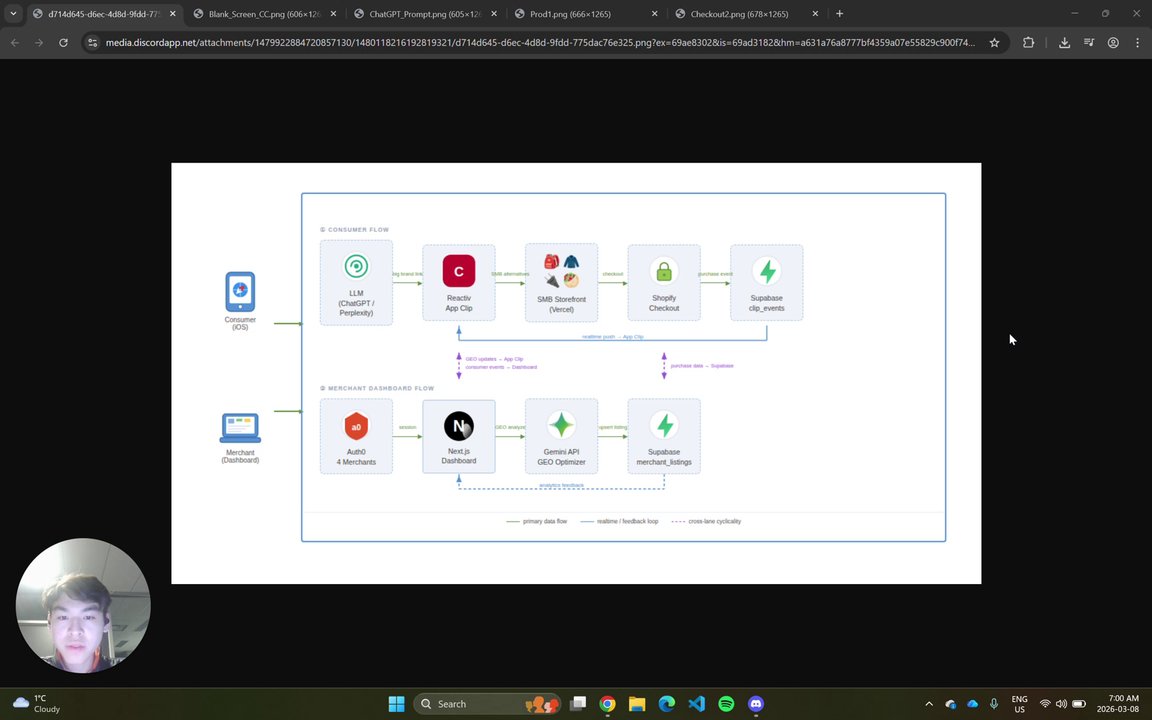Viewport: 1152px width, 720px height.
Task: Open the ENG US language switcher
Action: tap(1019, 704)
